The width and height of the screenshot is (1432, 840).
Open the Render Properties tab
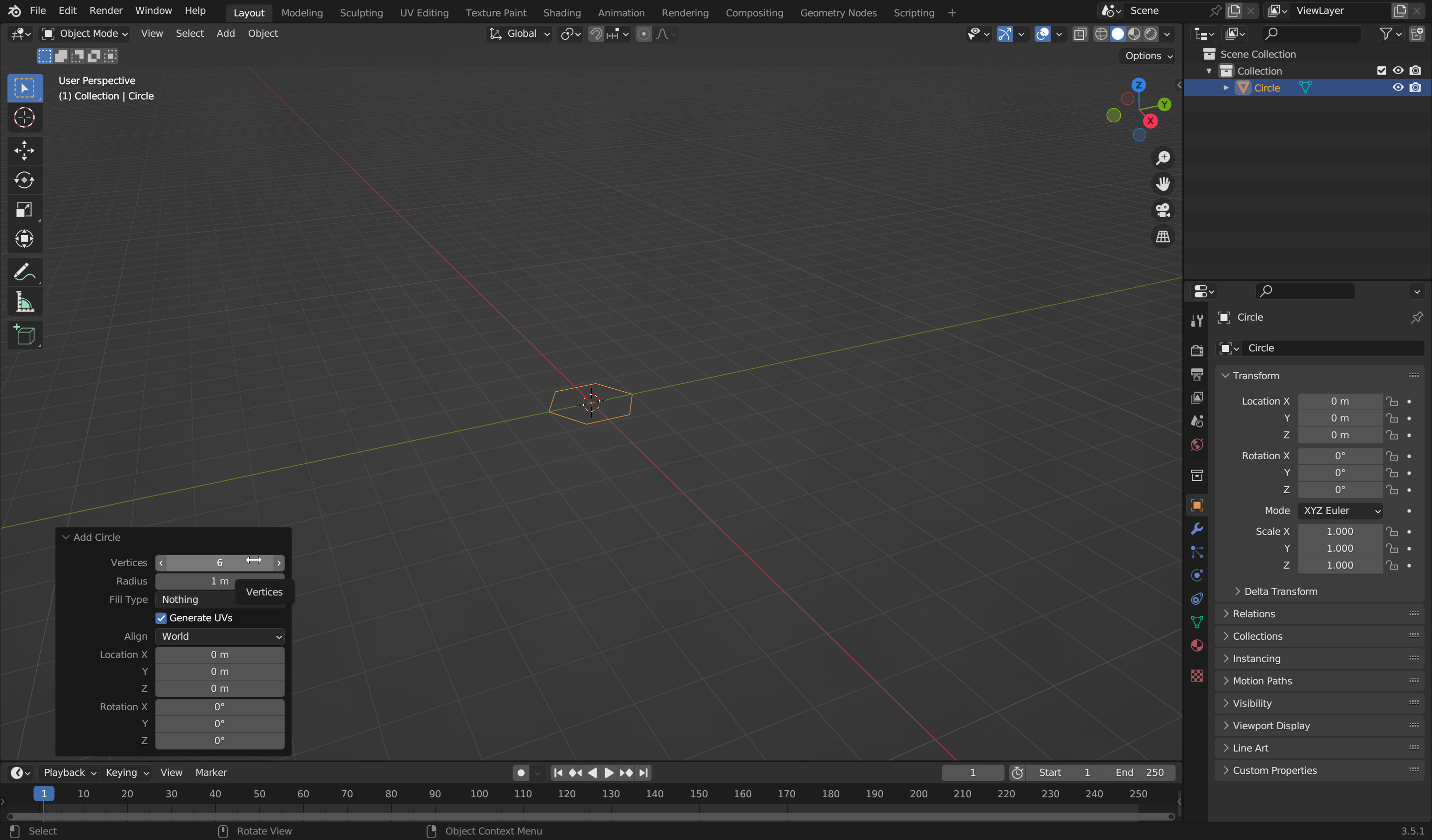click(1197, 350)
